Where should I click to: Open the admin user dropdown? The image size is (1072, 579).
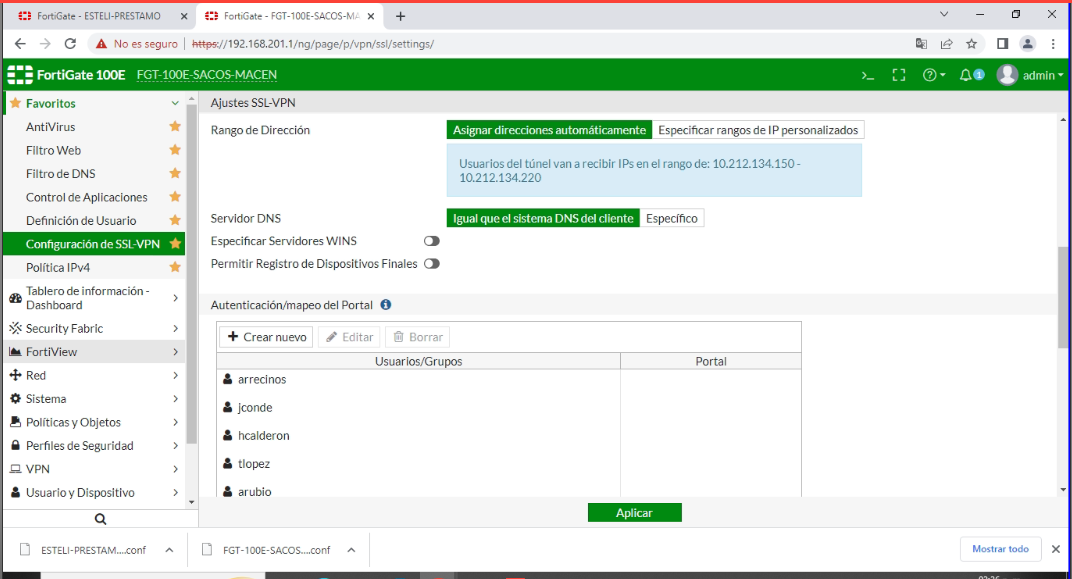pyautogui.click(x=1031, y=75)
